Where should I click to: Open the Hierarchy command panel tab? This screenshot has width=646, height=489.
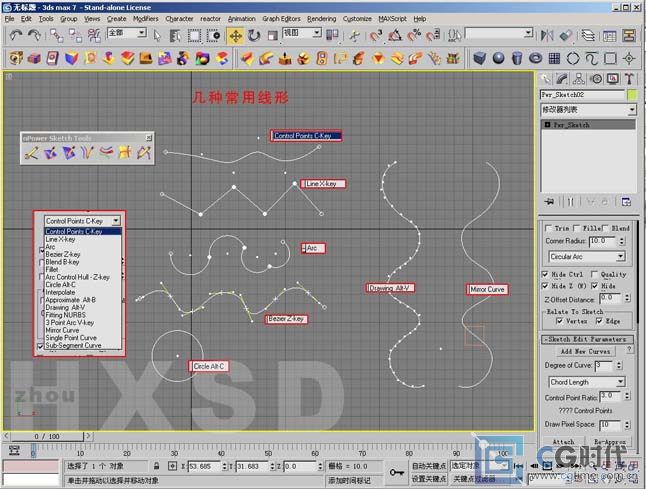click(x=579, y=79)
